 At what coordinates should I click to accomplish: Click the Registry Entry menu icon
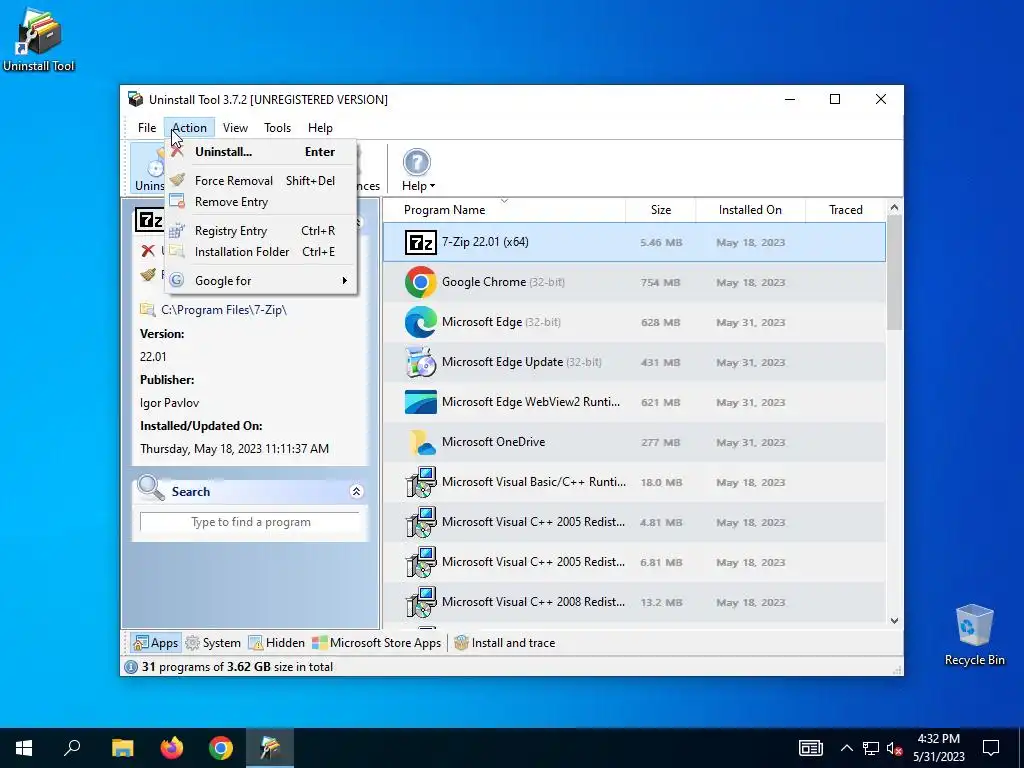point(177,231)
